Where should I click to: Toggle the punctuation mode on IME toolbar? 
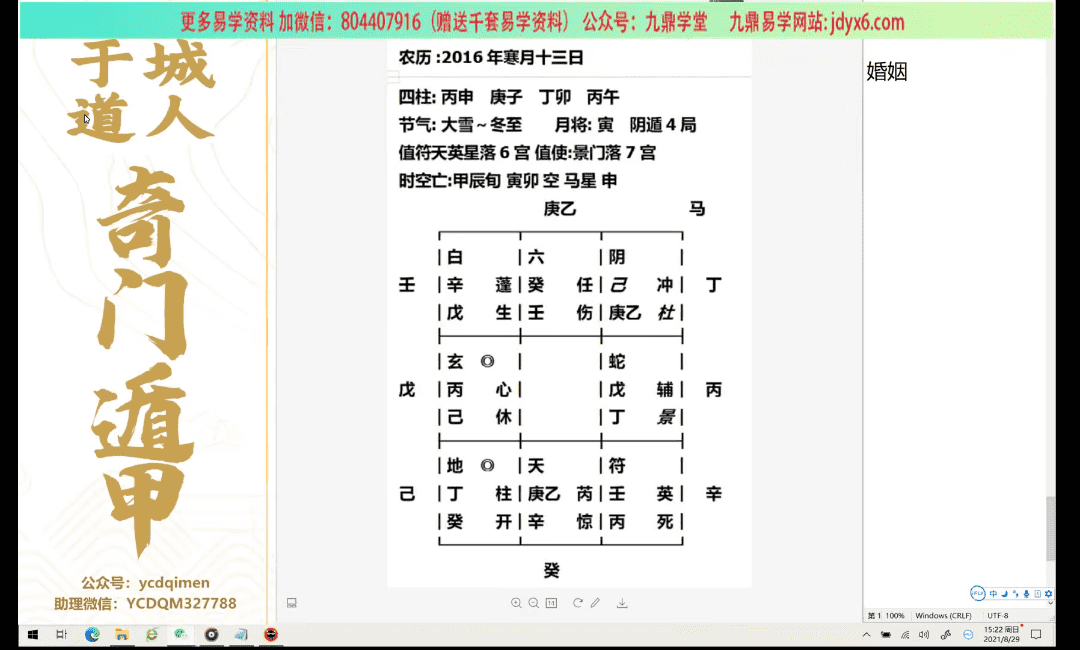click(1016, 594)
